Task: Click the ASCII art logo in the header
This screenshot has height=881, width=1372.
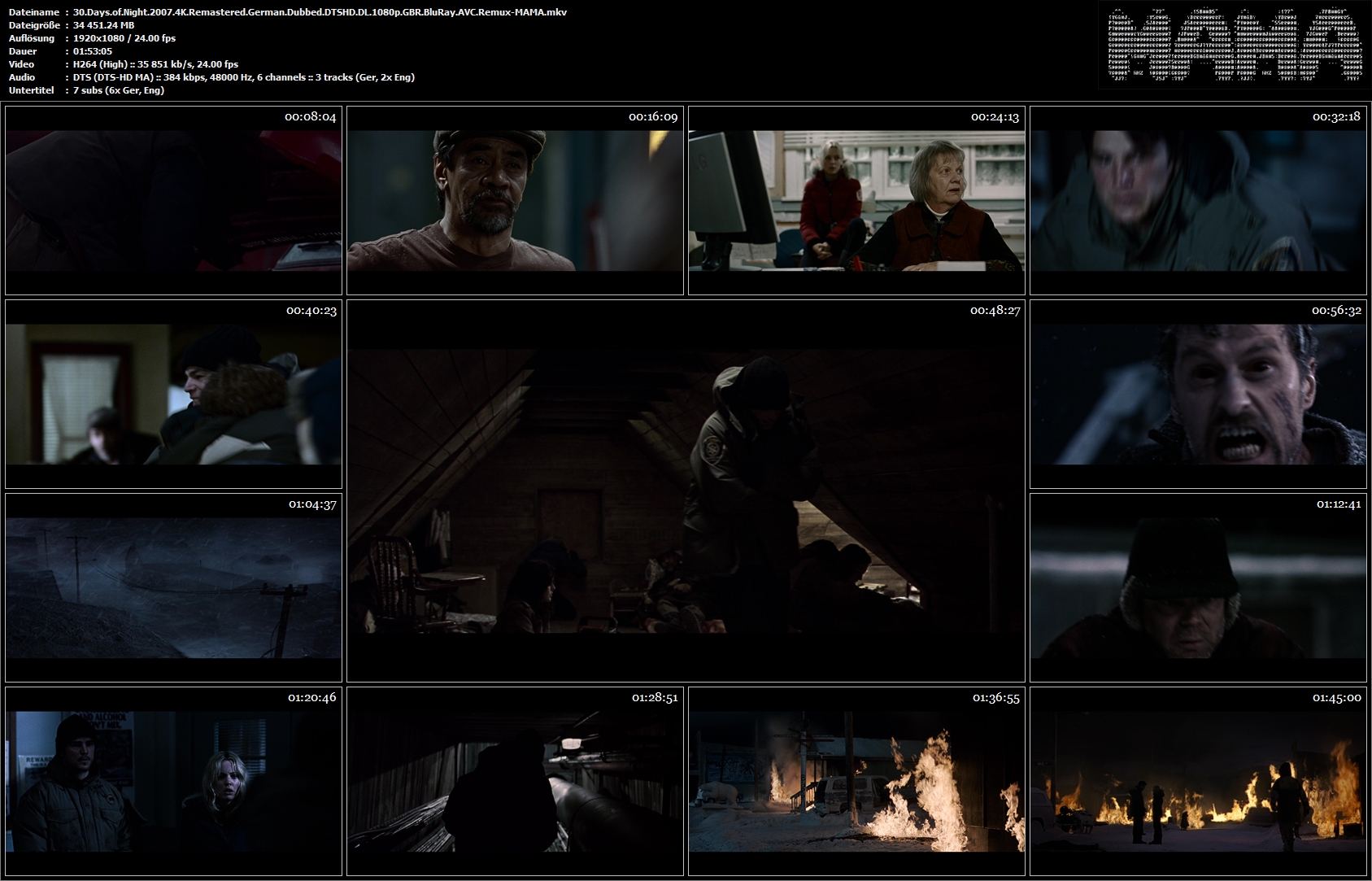Action: [x=1233, y=46]
